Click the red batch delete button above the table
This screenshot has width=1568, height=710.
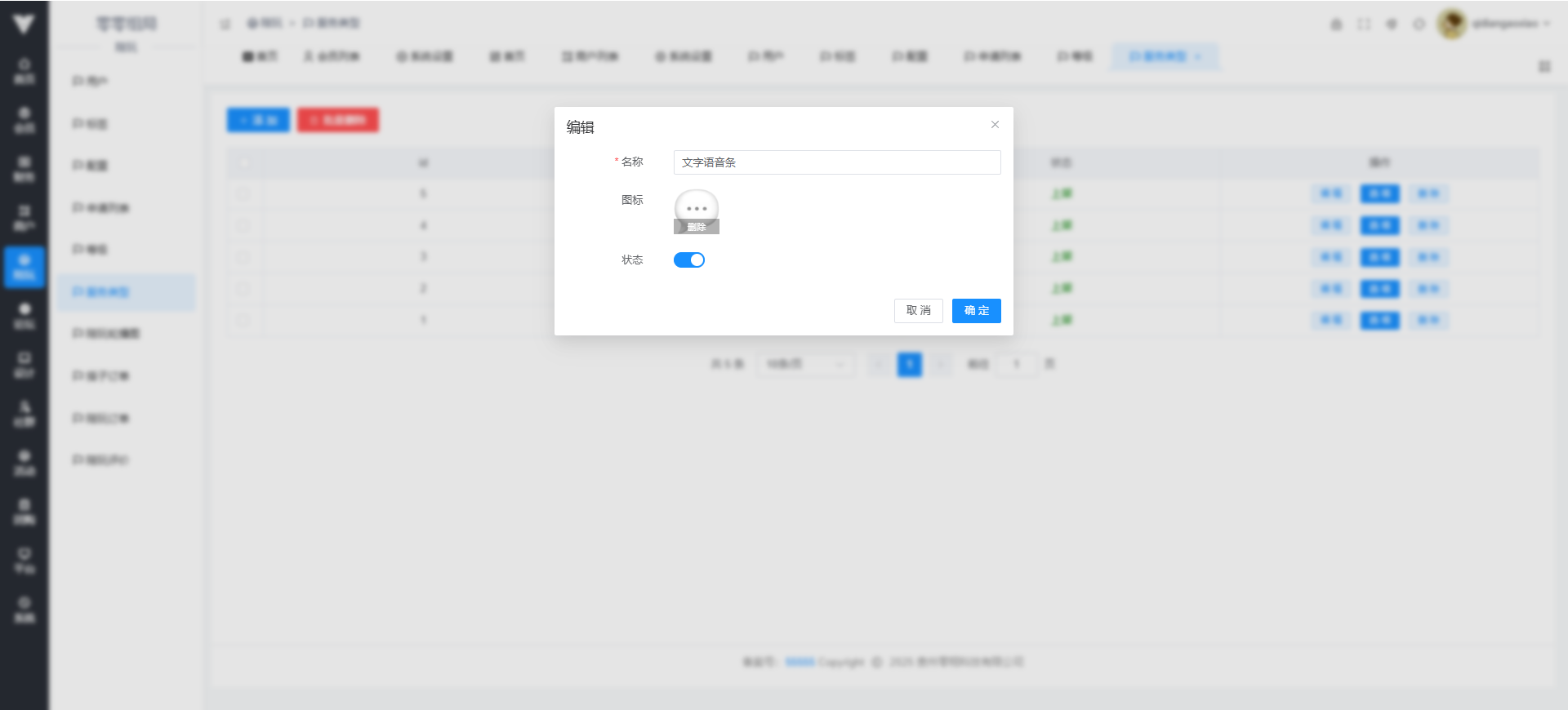(337, 120)
